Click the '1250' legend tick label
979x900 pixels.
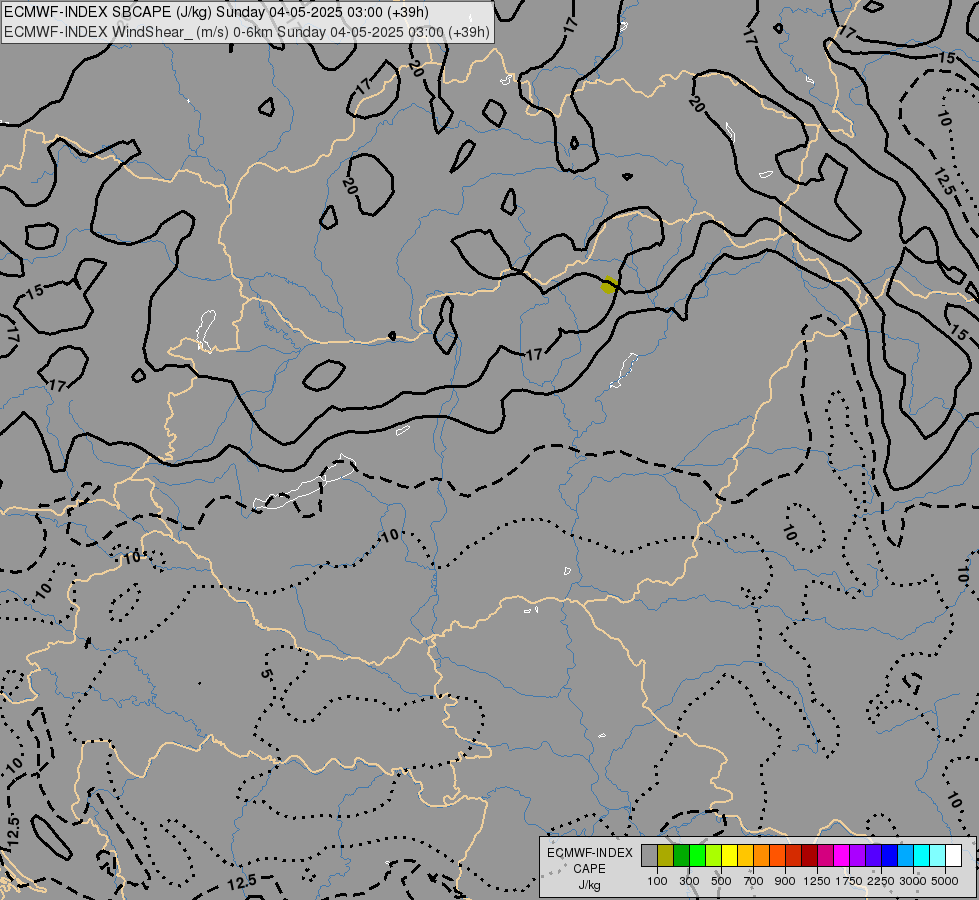(x=817, y=881)
